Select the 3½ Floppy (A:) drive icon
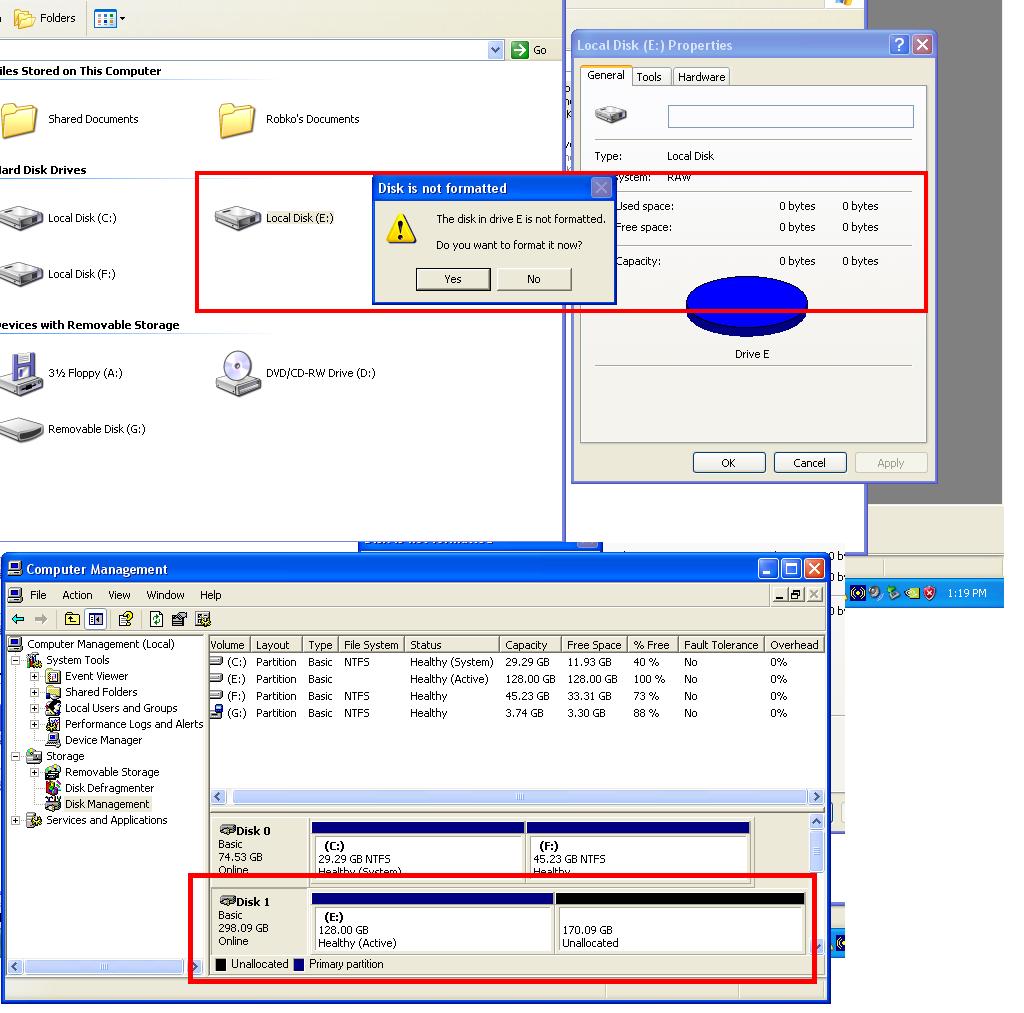 (21, 373)
